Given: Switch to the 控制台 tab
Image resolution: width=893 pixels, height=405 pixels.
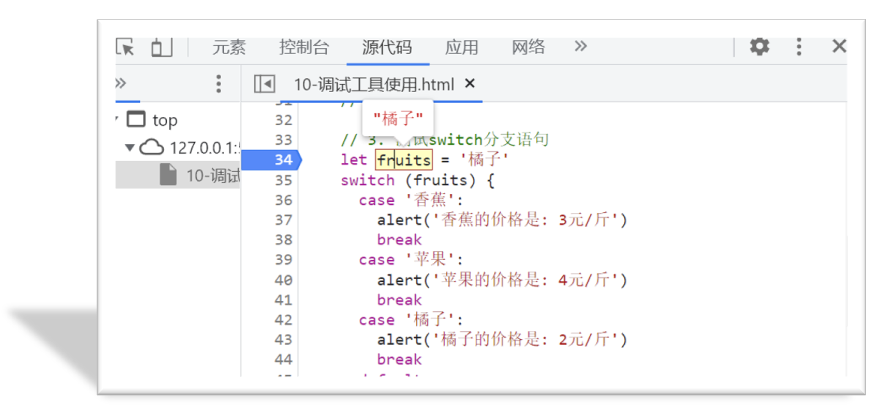Looking at the screenshot, I should (304, 47).
